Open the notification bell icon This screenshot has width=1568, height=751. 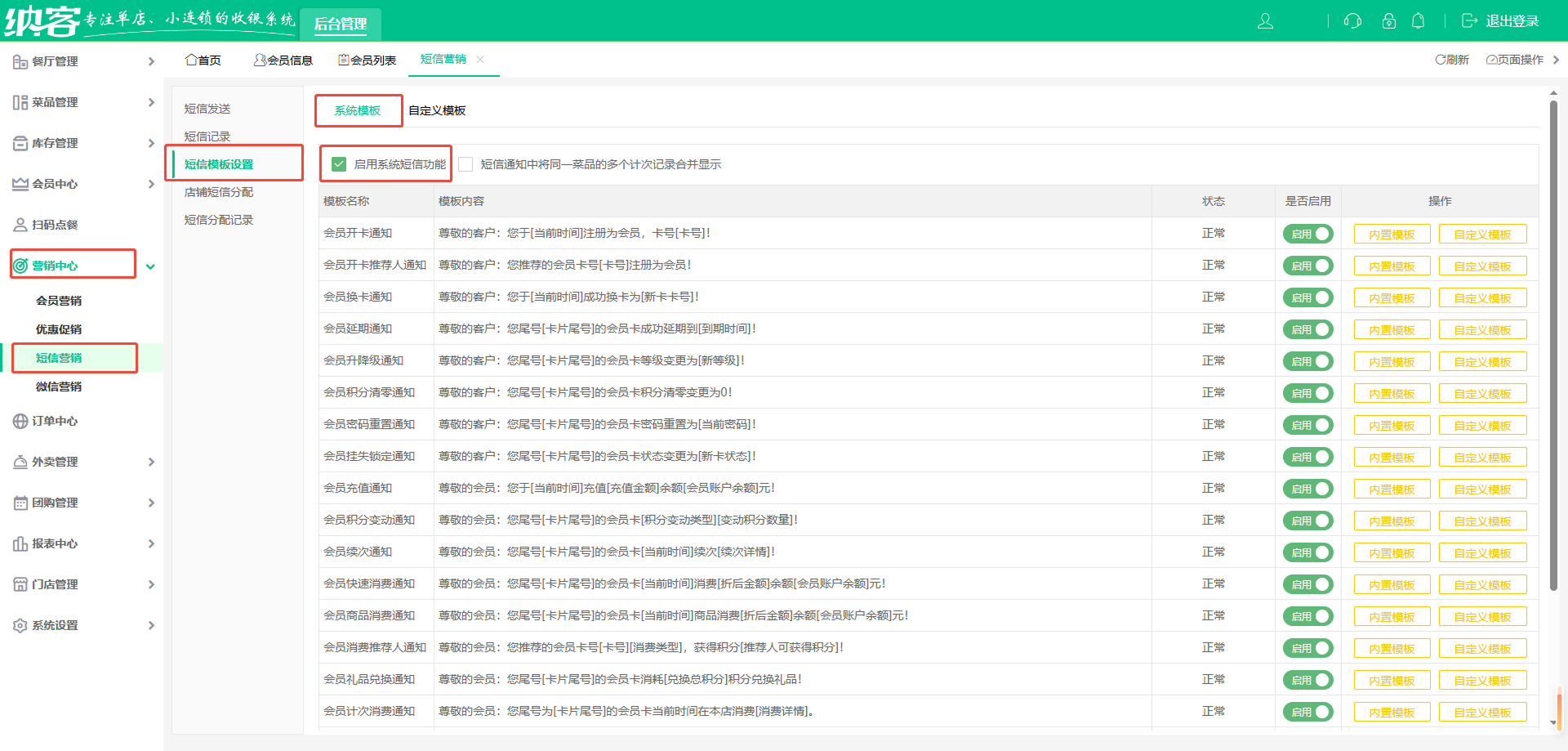point(1419,21)
